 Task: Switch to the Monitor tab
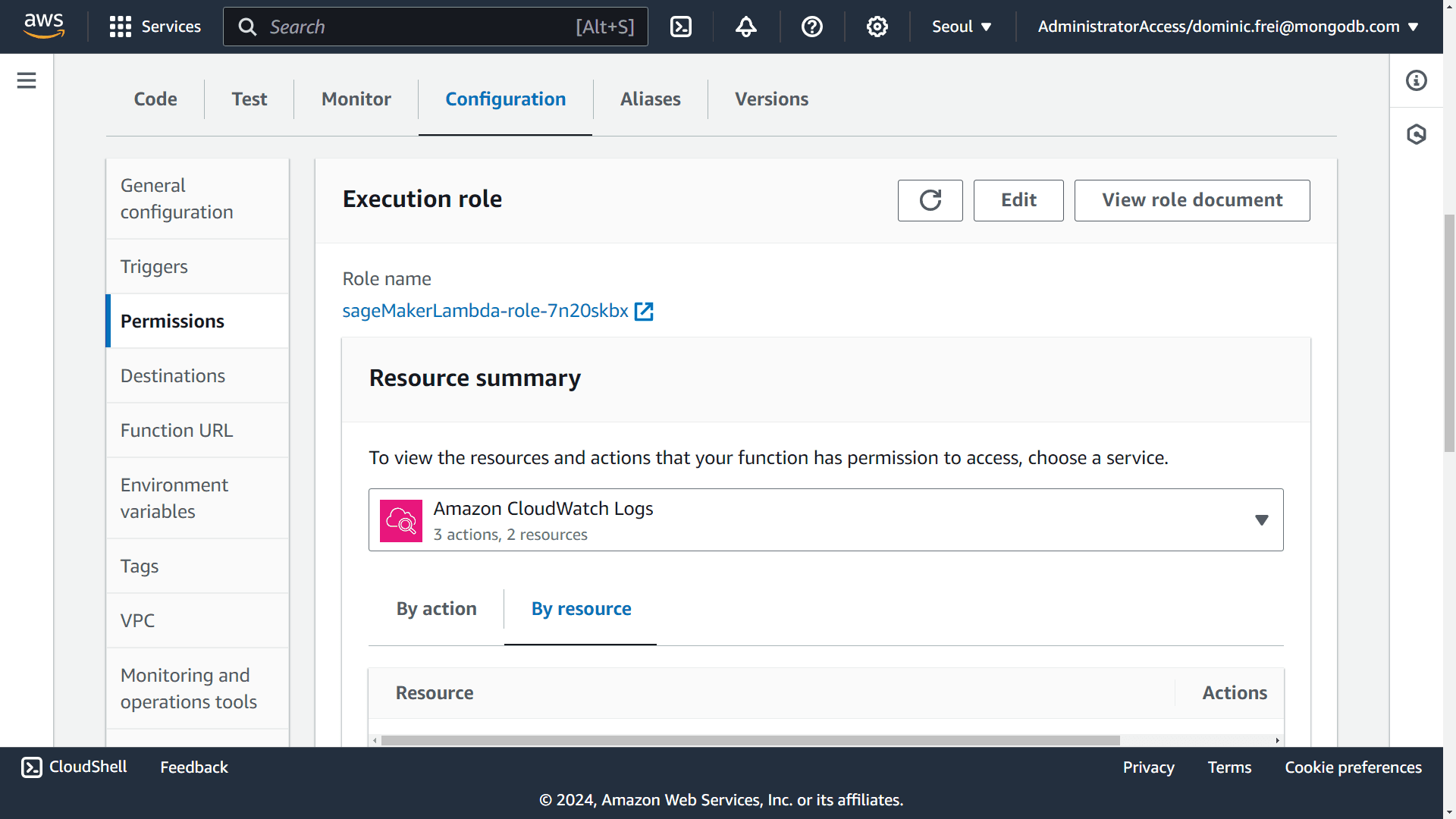pyautogui.click(x=356, y=99)
